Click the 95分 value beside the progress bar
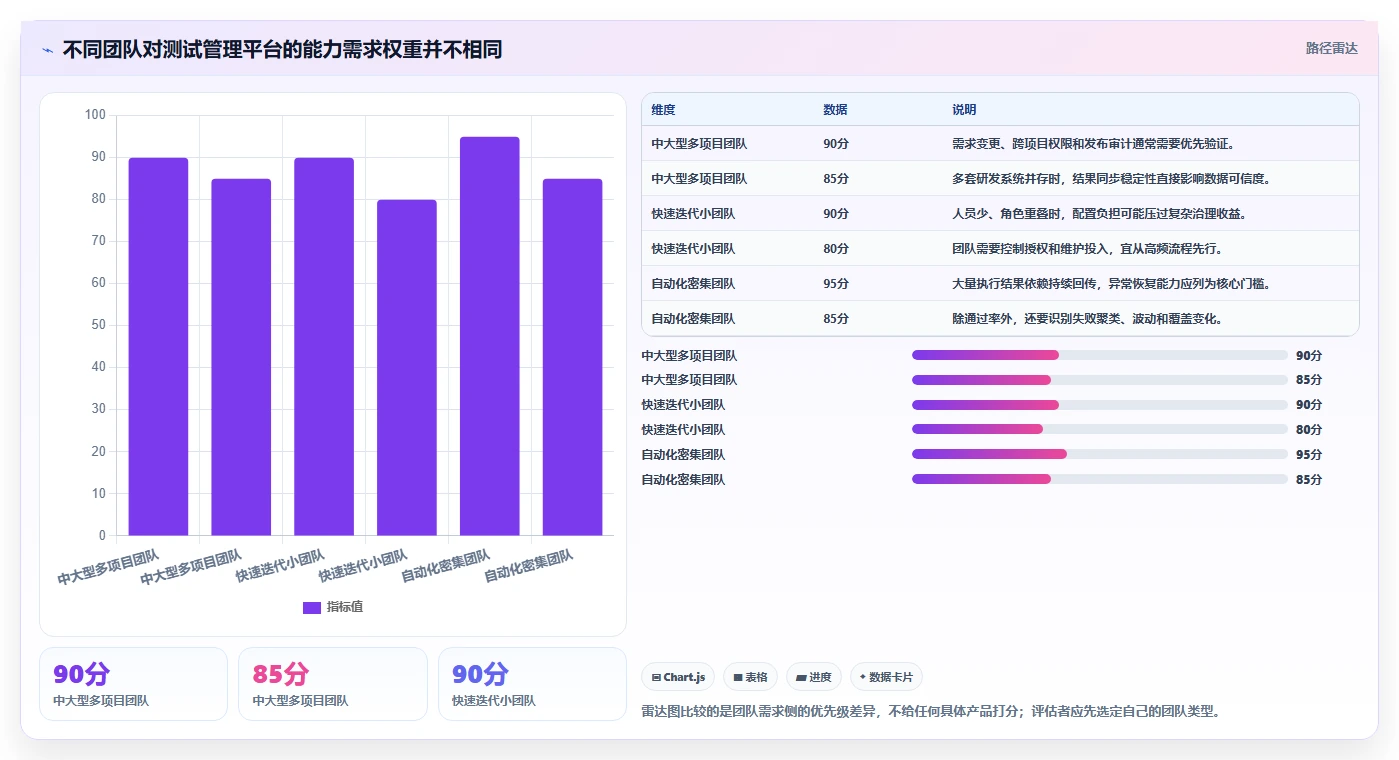Image resolution: width=1399 pixels, height=760 pixels. 1309,455
